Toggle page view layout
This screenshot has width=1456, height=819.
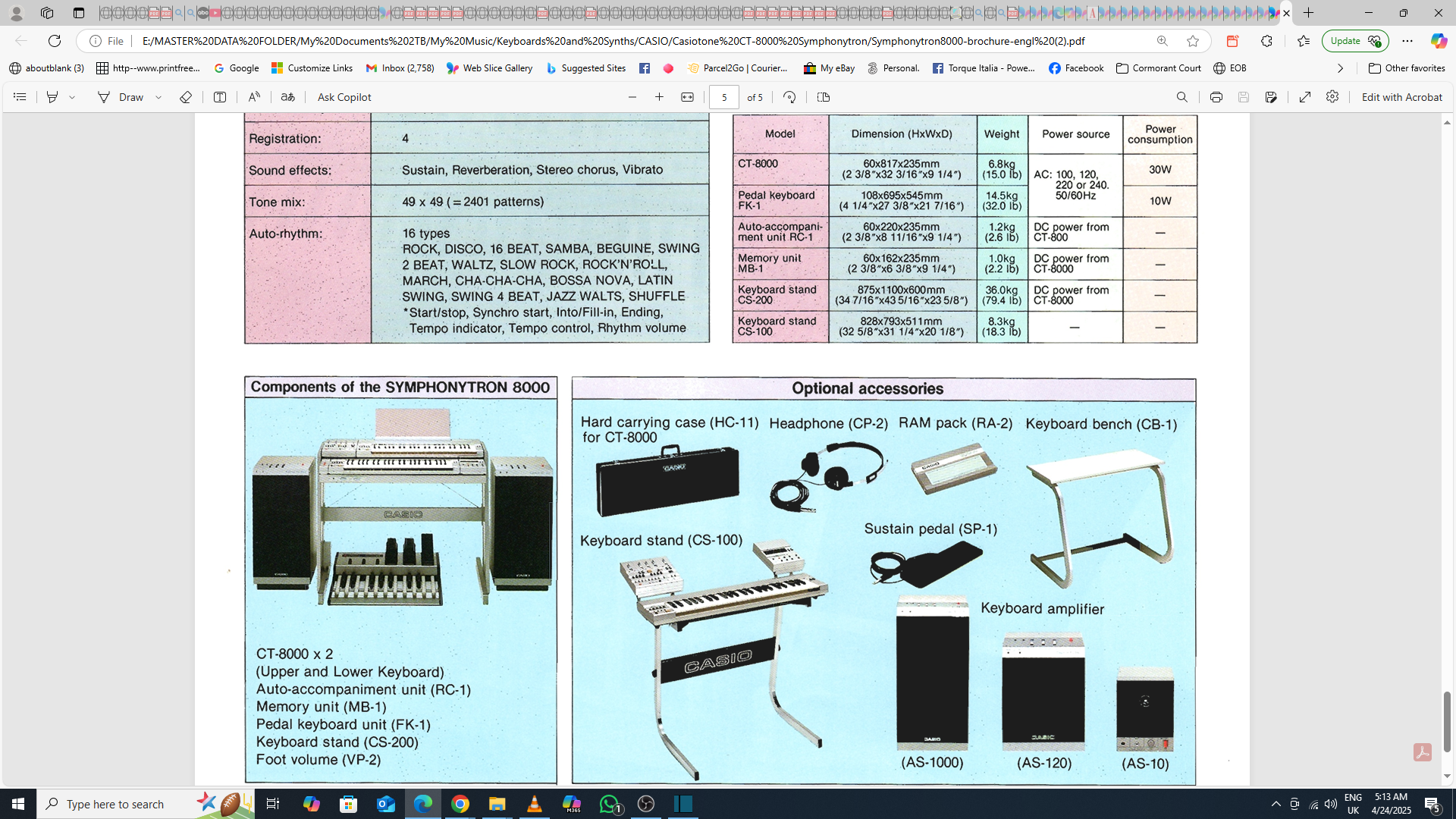[824, 97]
